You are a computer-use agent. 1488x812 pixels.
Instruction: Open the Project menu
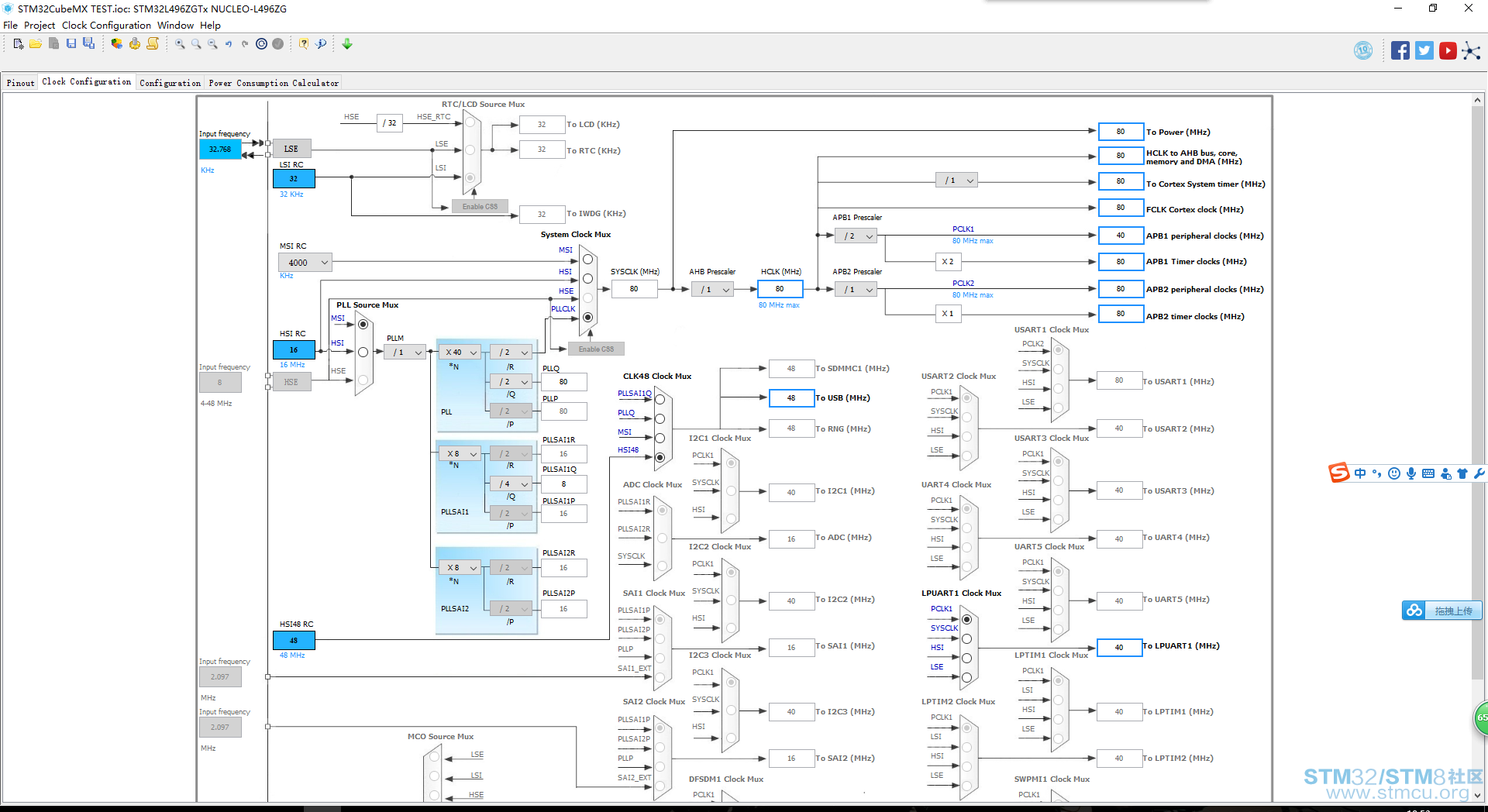(40, 26)
